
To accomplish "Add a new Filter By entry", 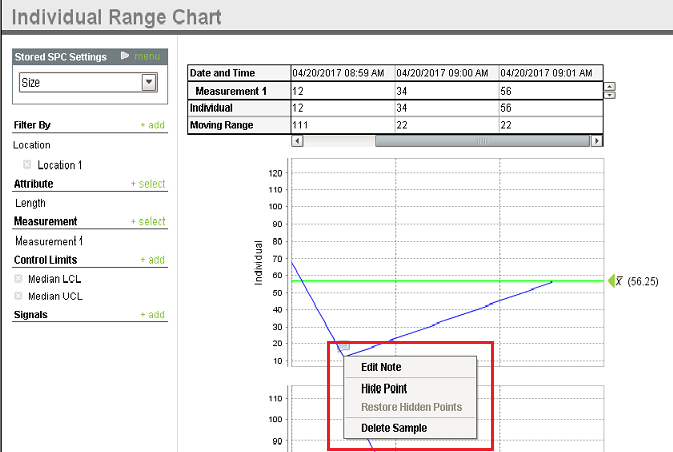I will pos(152,126).
